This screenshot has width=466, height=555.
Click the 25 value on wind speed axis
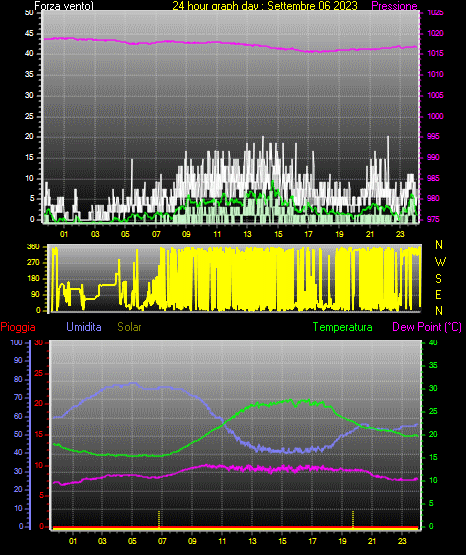(29, 116)
